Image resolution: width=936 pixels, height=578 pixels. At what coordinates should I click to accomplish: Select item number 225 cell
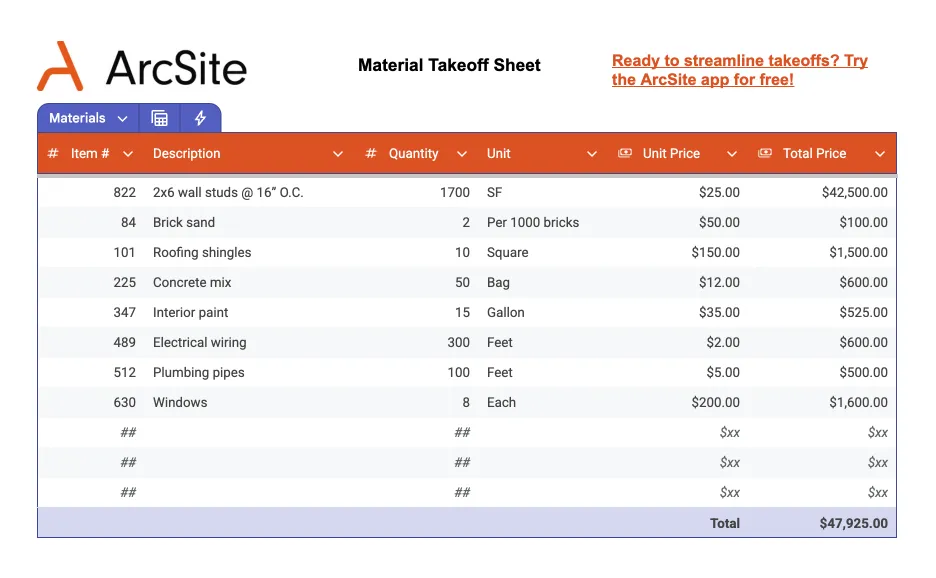coord(125,282)
